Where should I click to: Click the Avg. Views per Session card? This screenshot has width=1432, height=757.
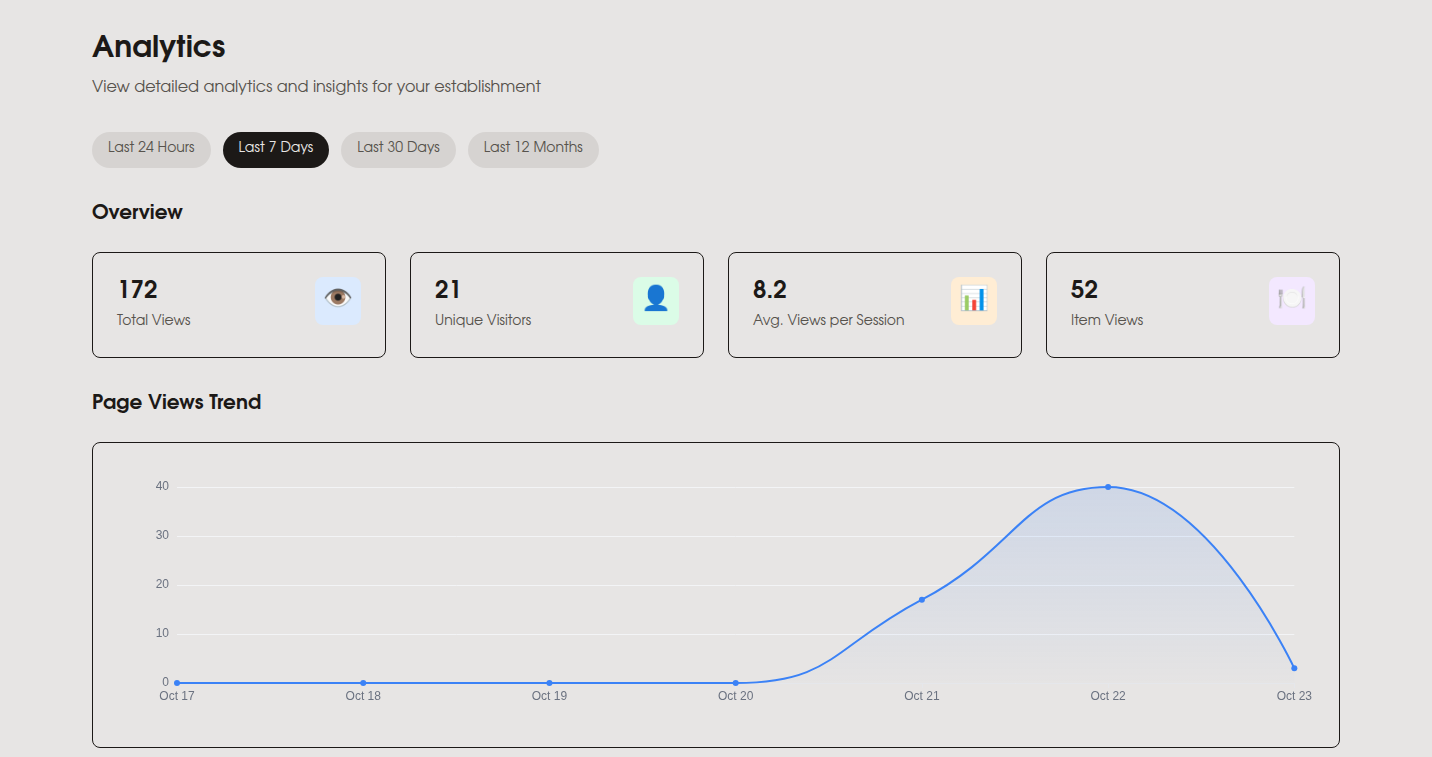coord(874,304)
